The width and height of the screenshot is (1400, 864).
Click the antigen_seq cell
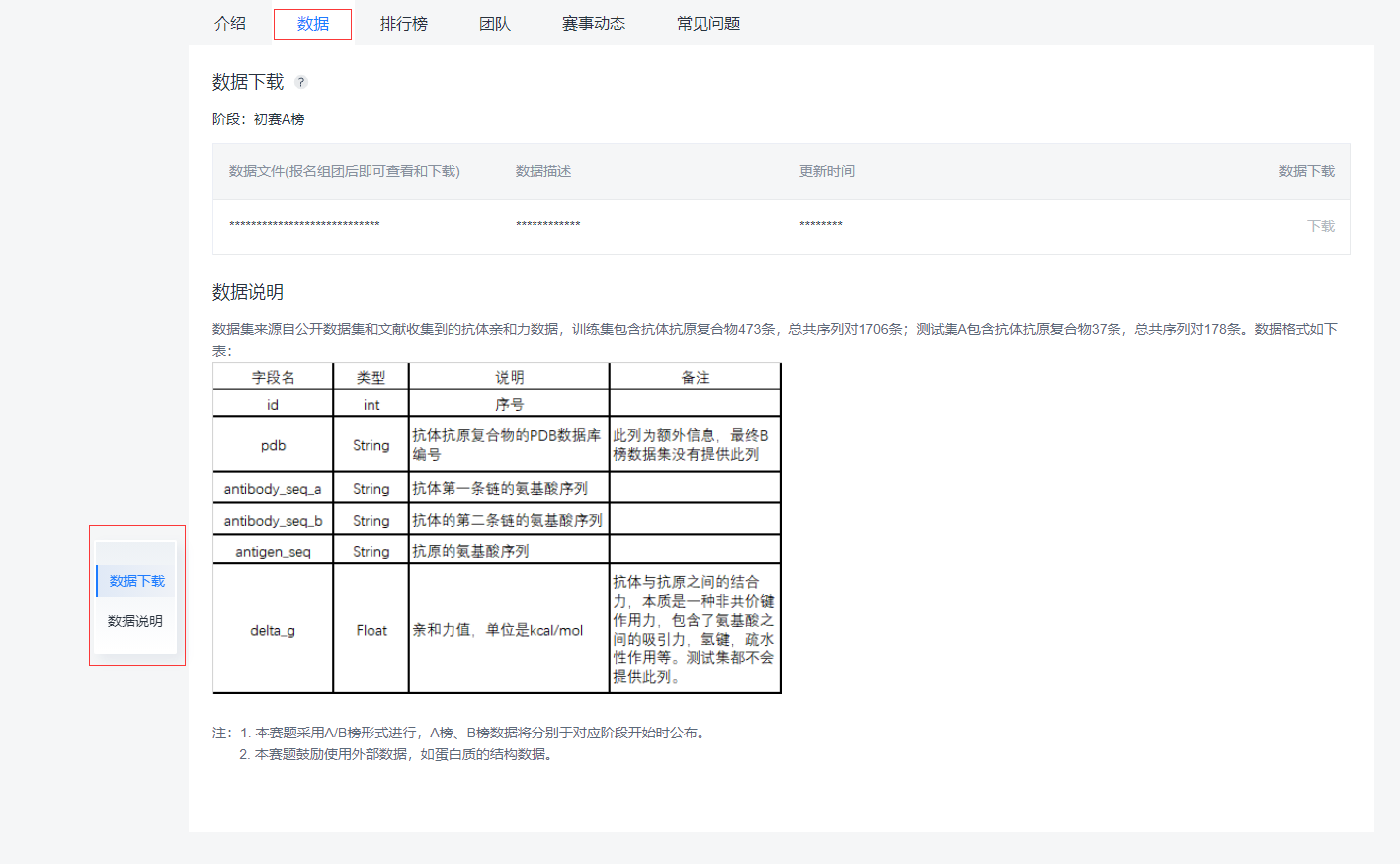(x=273, y=552)
